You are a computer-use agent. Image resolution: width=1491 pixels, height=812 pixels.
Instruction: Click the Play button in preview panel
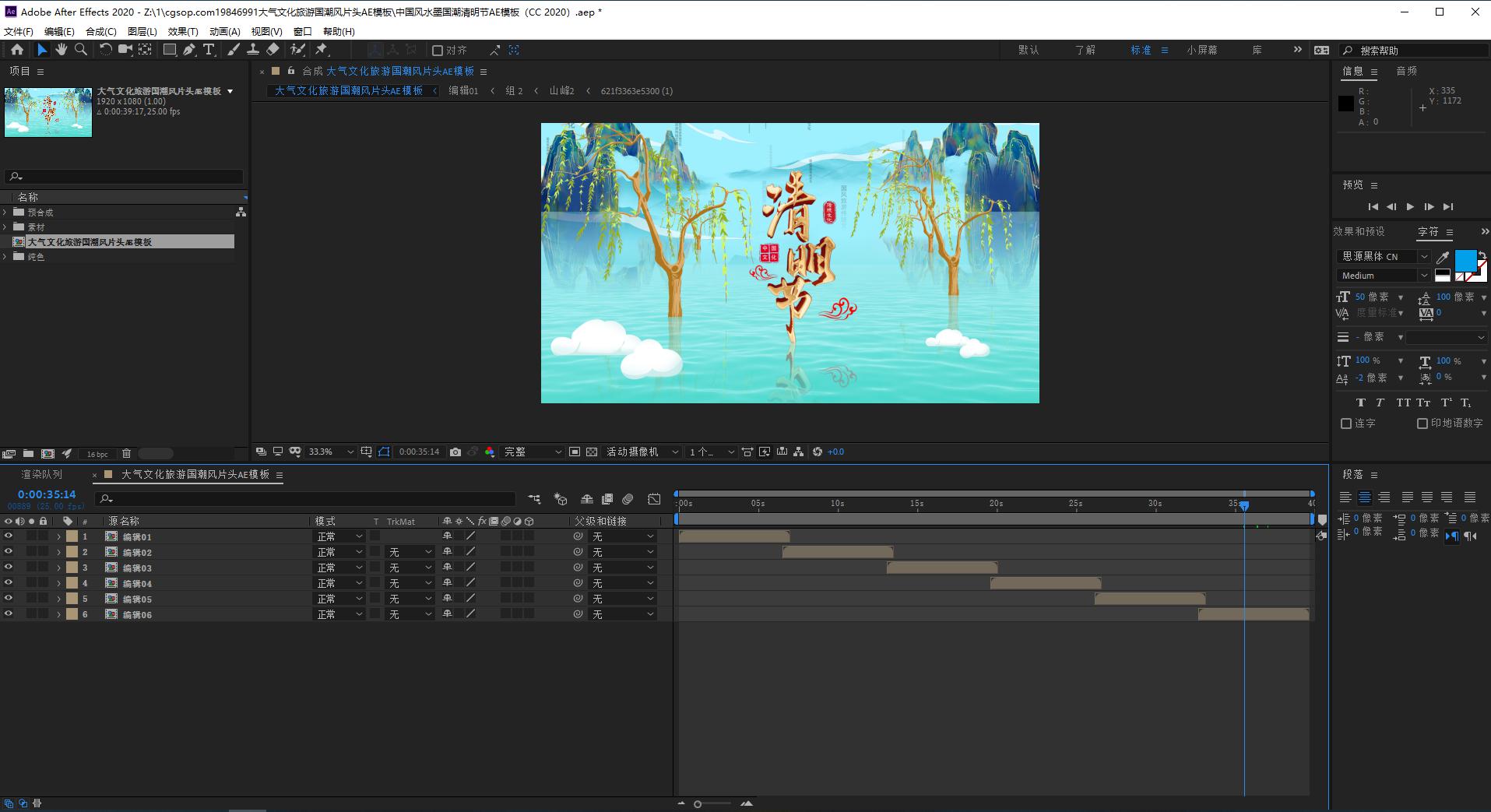click(1410, 207)
